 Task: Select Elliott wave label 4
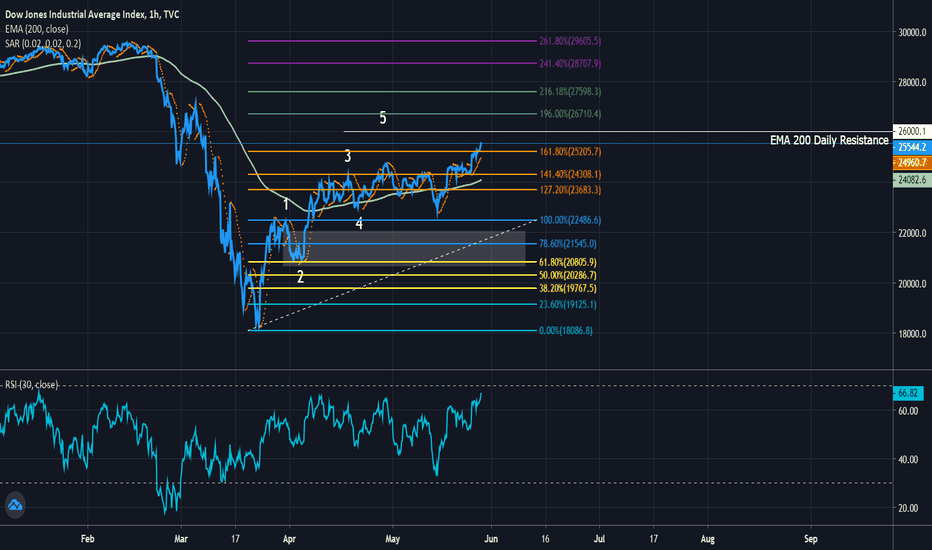(x=359, y=224)
